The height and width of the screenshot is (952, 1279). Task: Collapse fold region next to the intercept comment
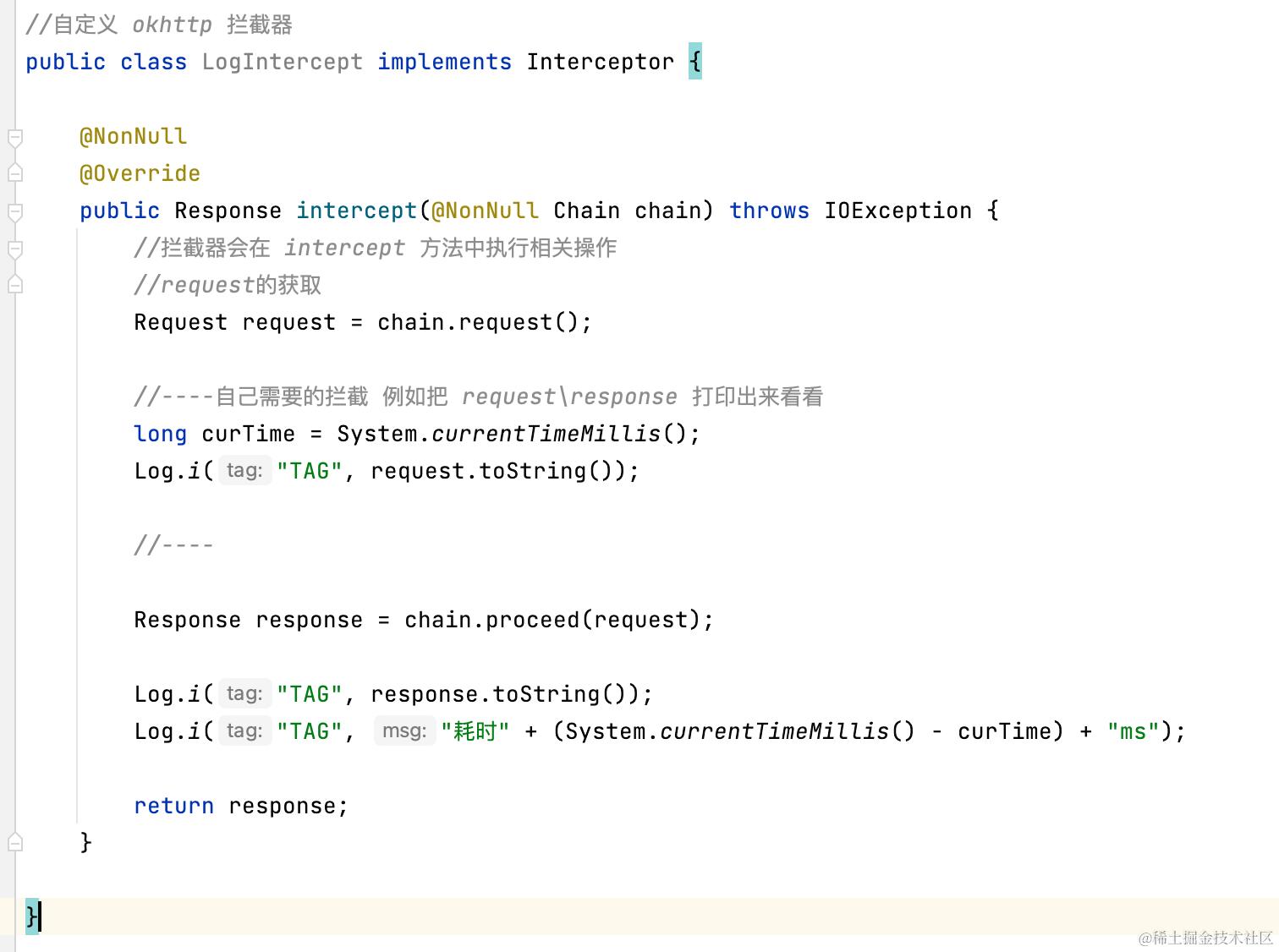[14, 249]
